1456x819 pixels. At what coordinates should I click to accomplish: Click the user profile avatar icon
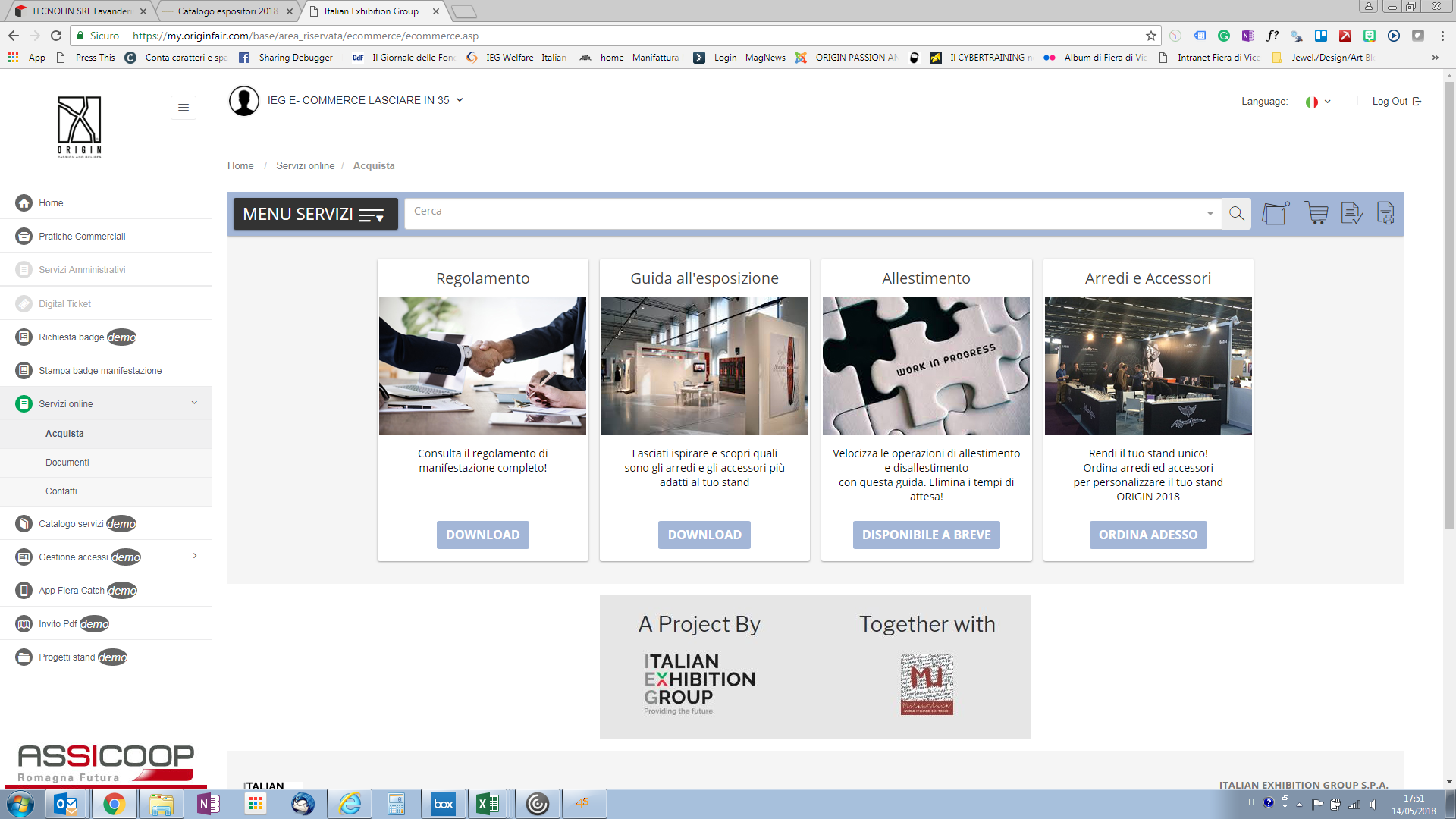pos(244,100)
